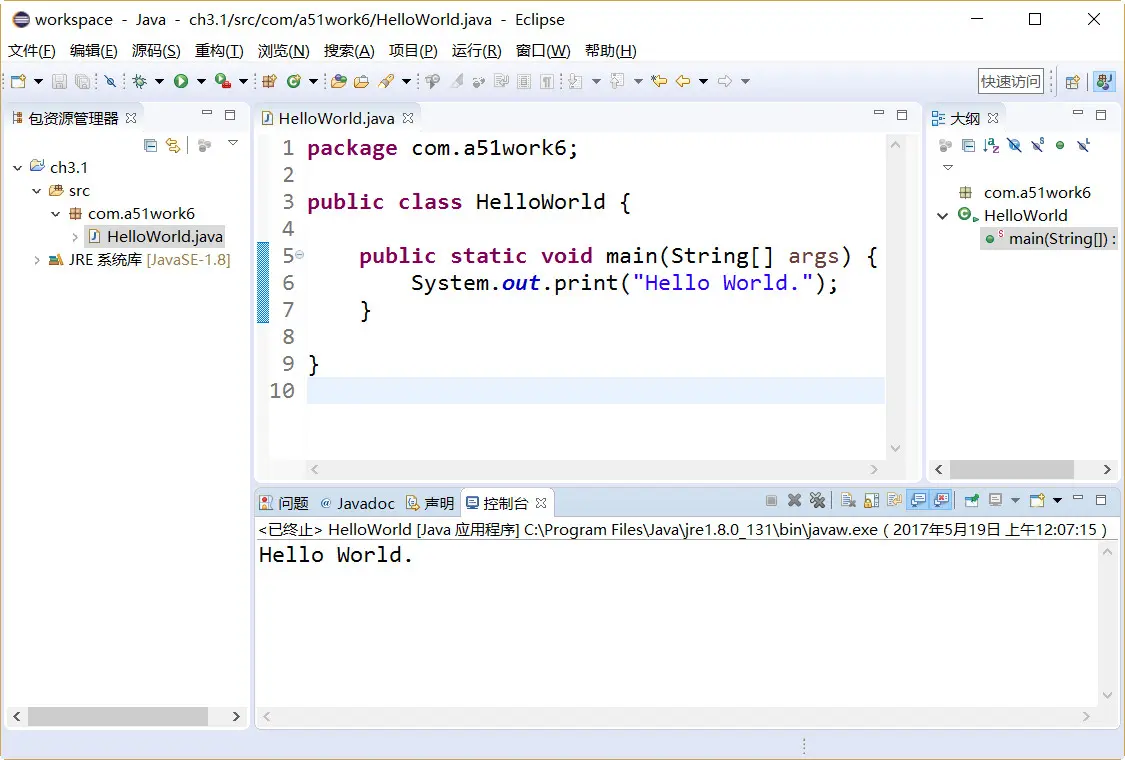Click the skip all breakpoints icon
The height and width of the screenshot is (760, 1125).
pyautogui.click(x=110, y=81)
